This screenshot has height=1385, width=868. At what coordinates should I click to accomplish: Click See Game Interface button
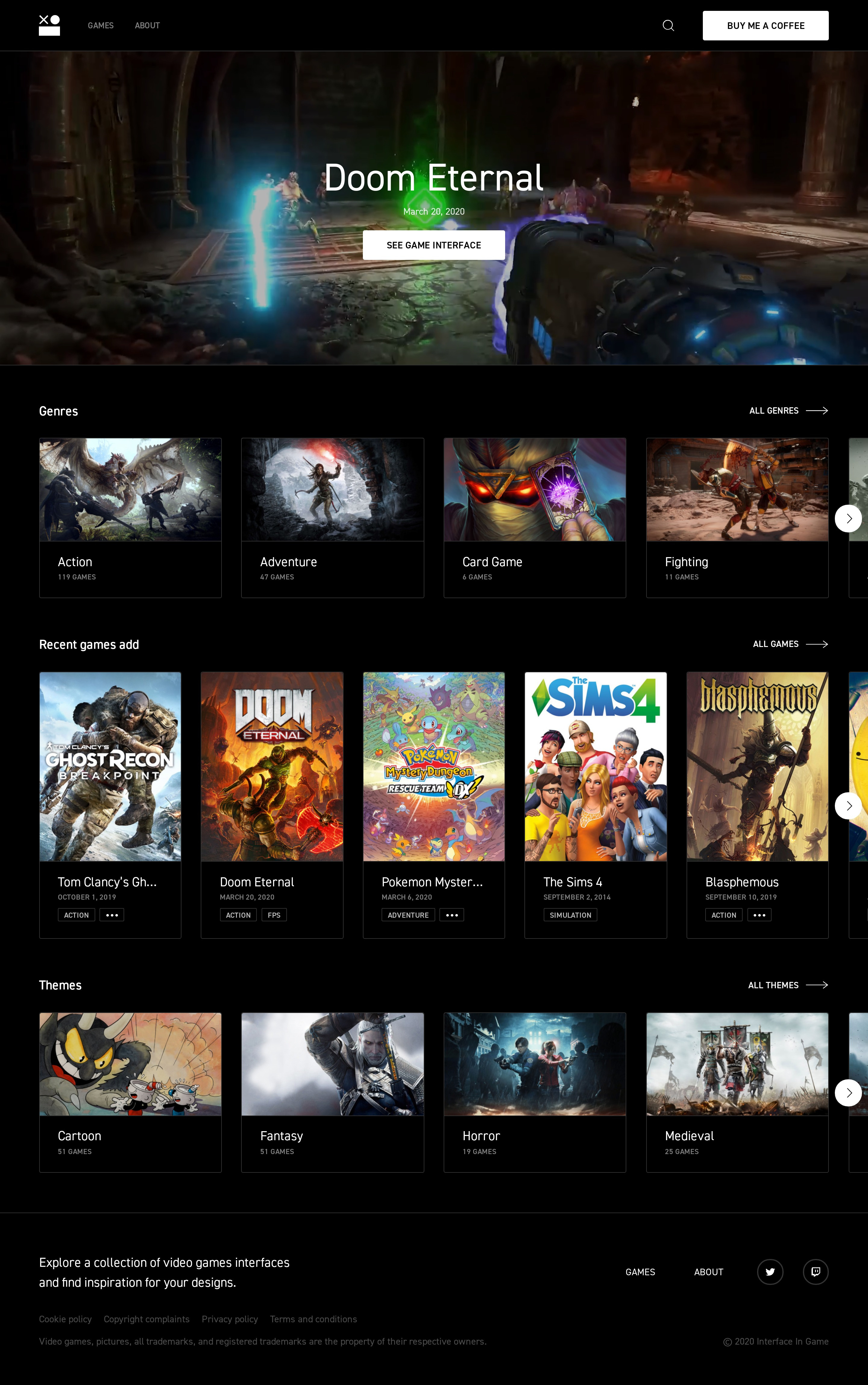433,245
